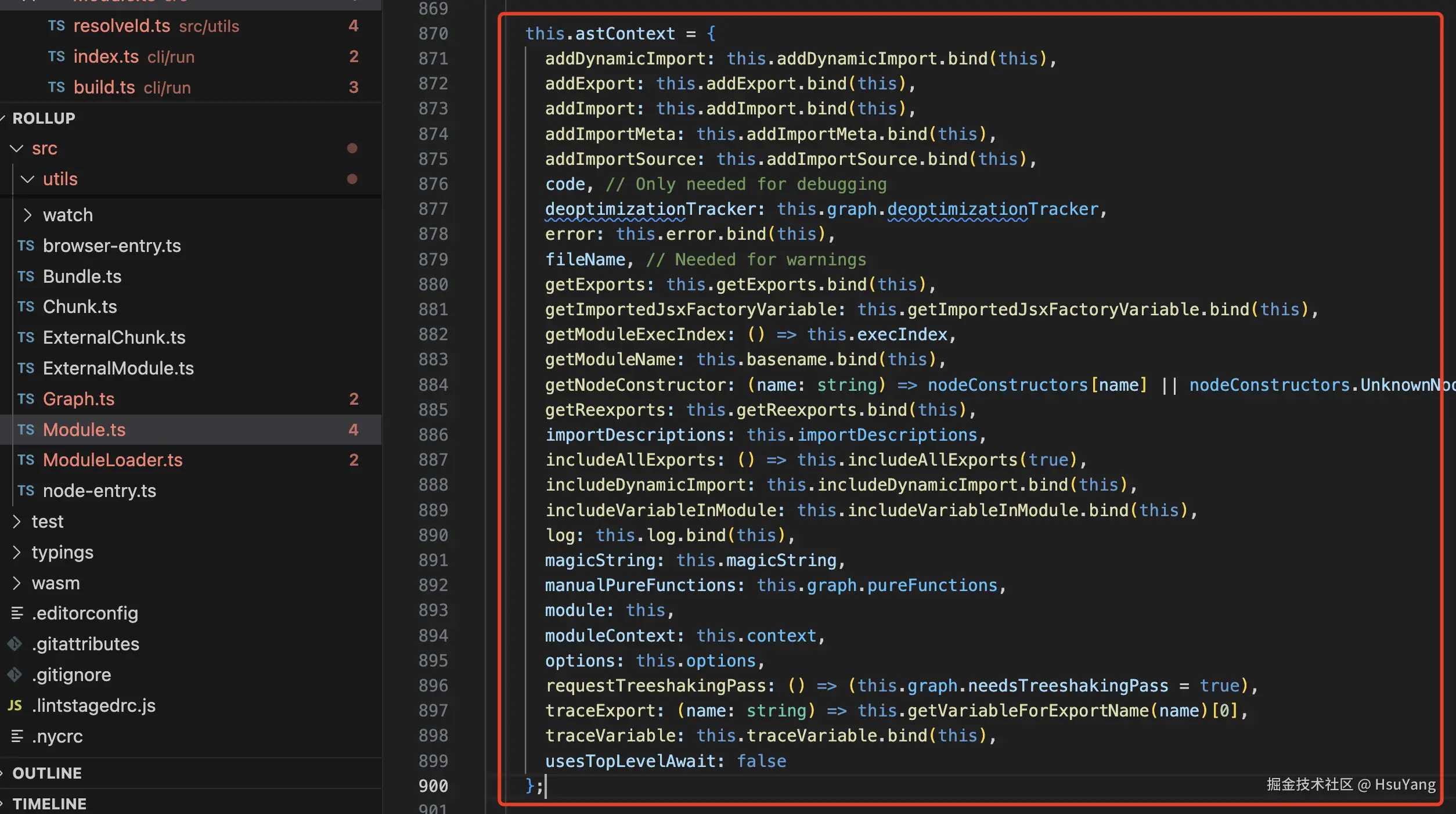Open Graph.ts in the explorer

79,399
